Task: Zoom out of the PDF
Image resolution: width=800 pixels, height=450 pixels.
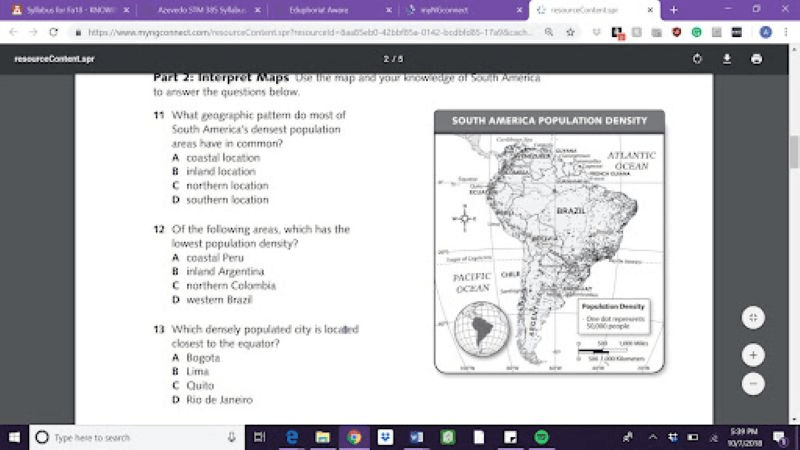Action: (x=753, y=382)
